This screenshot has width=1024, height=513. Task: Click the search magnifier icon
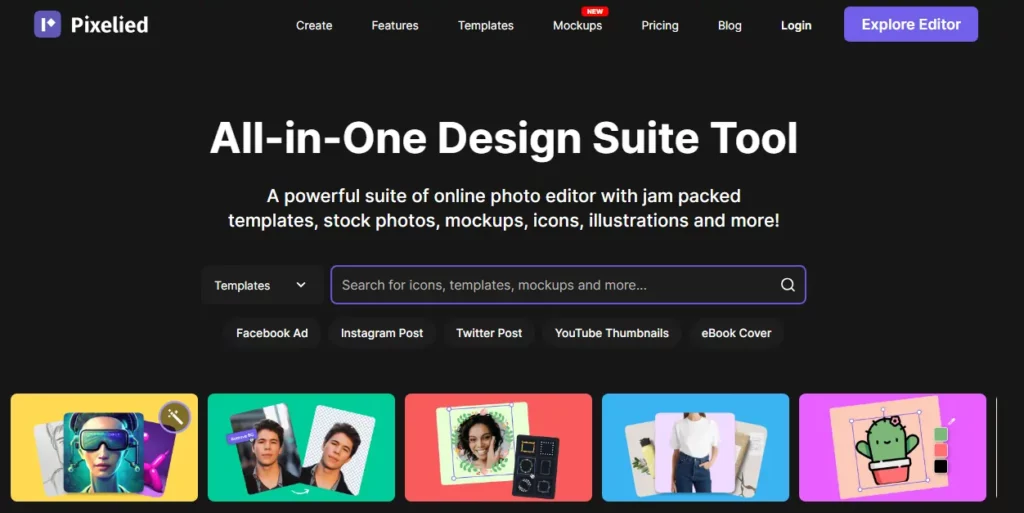(788, 285)
